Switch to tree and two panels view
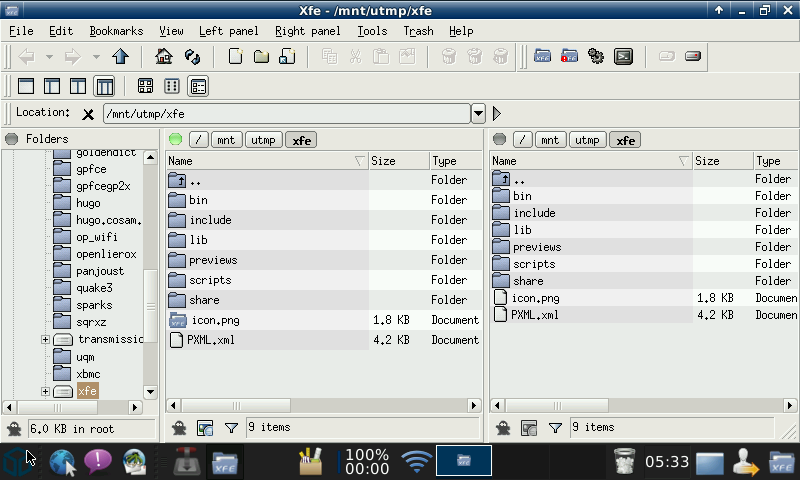The height and width of the screenshot is (480, 800). pyautogui.click(x=105, y=86)
